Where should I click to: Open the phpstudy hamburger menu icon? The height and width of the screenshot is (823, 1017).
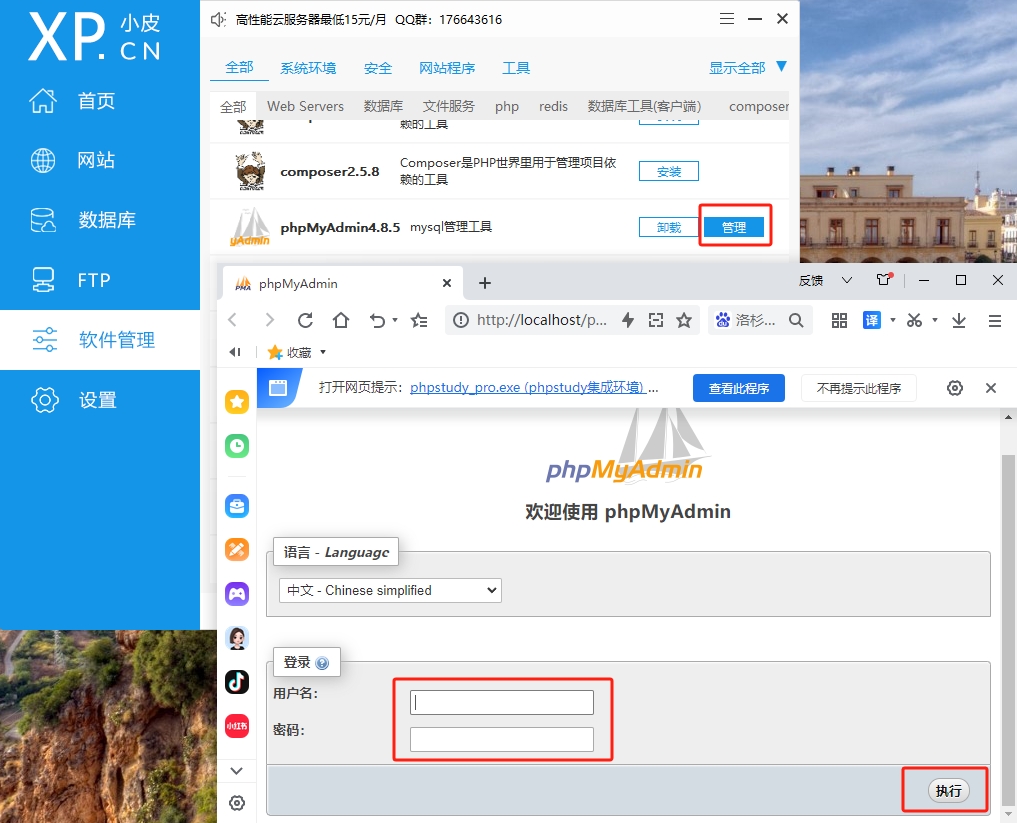pos(727,19)
